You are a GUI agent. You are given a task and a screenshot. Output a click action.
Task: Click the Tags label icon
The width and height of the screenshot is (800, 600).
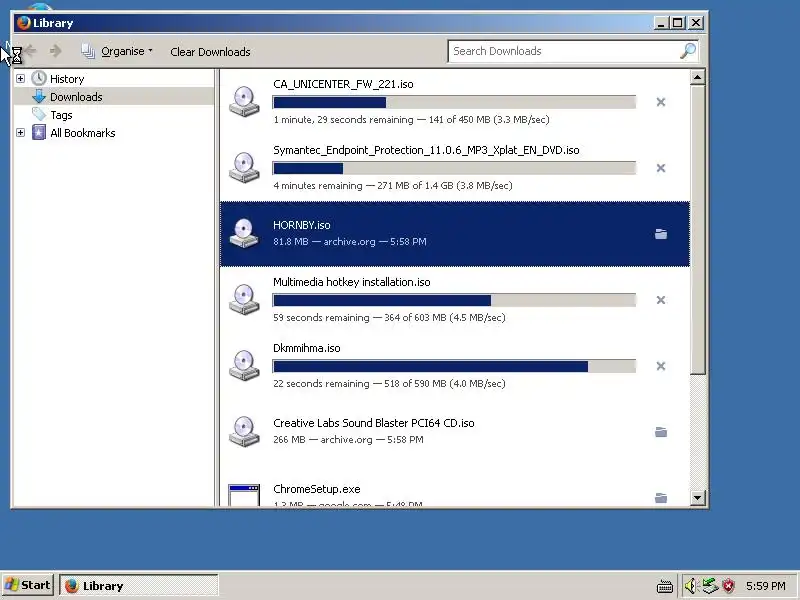click(x=39, y=114)
